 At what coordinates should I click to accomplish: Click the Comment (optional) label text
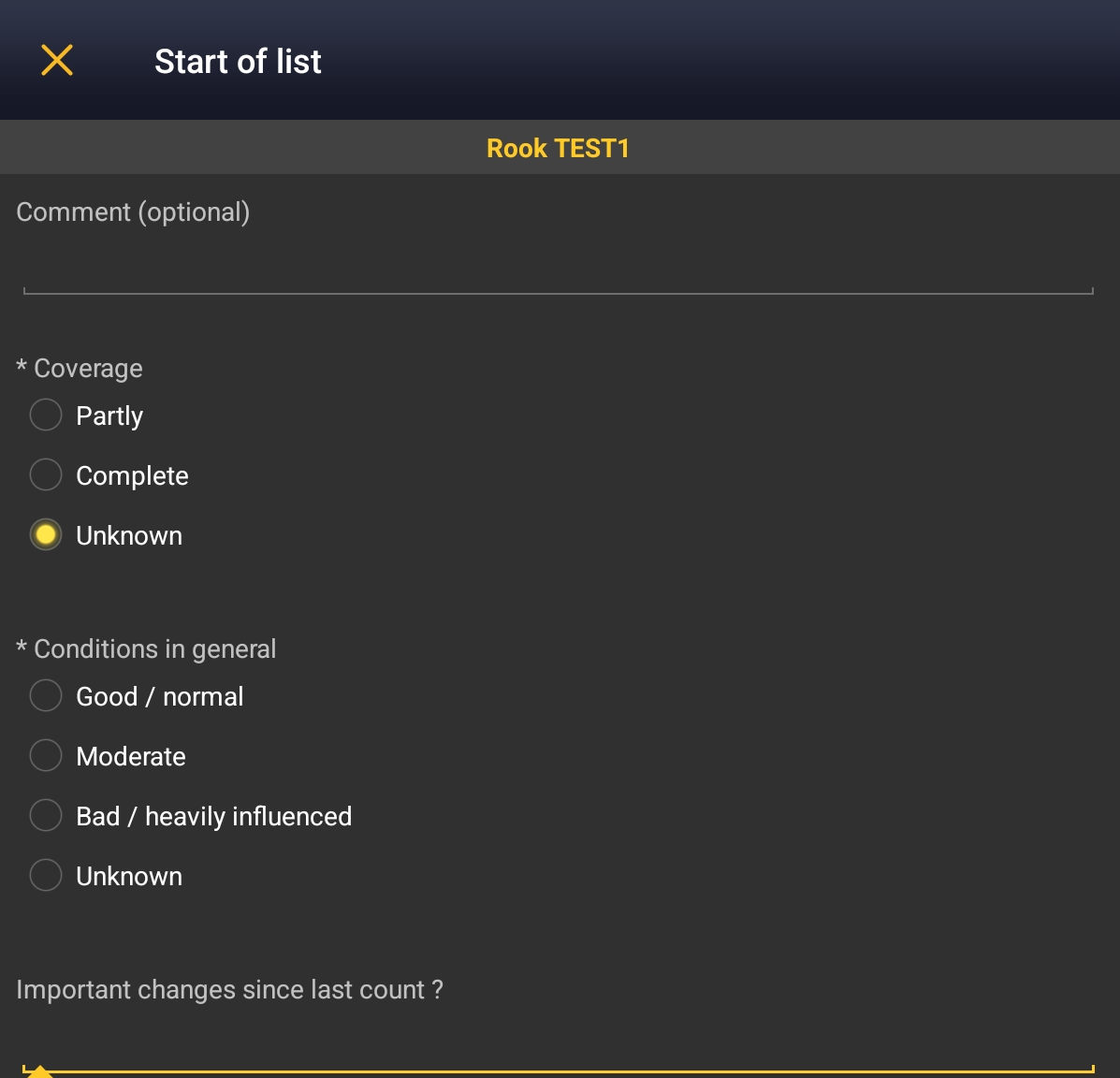click(133, 212)
